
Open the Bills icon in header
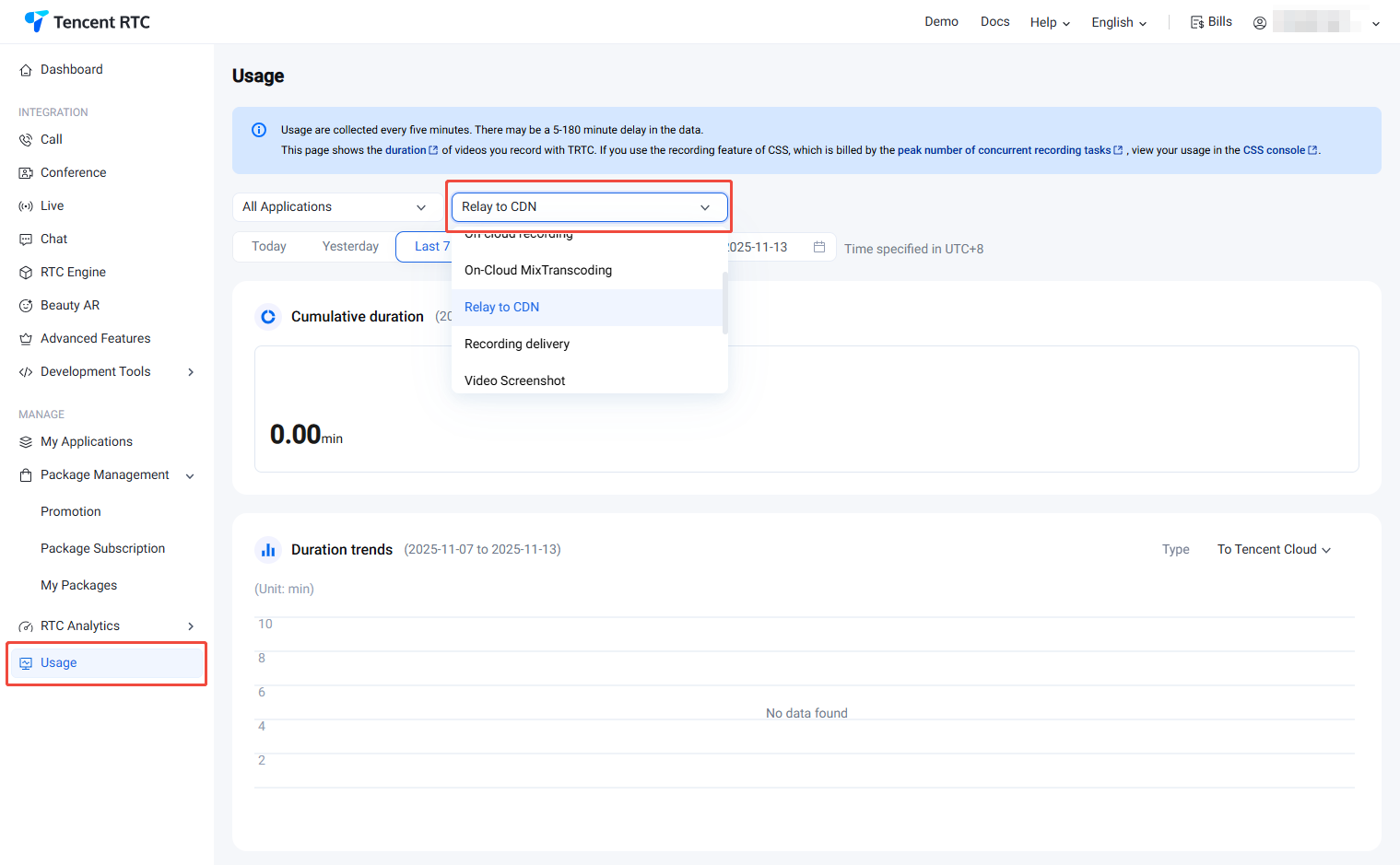click(x=1196, y=22)
